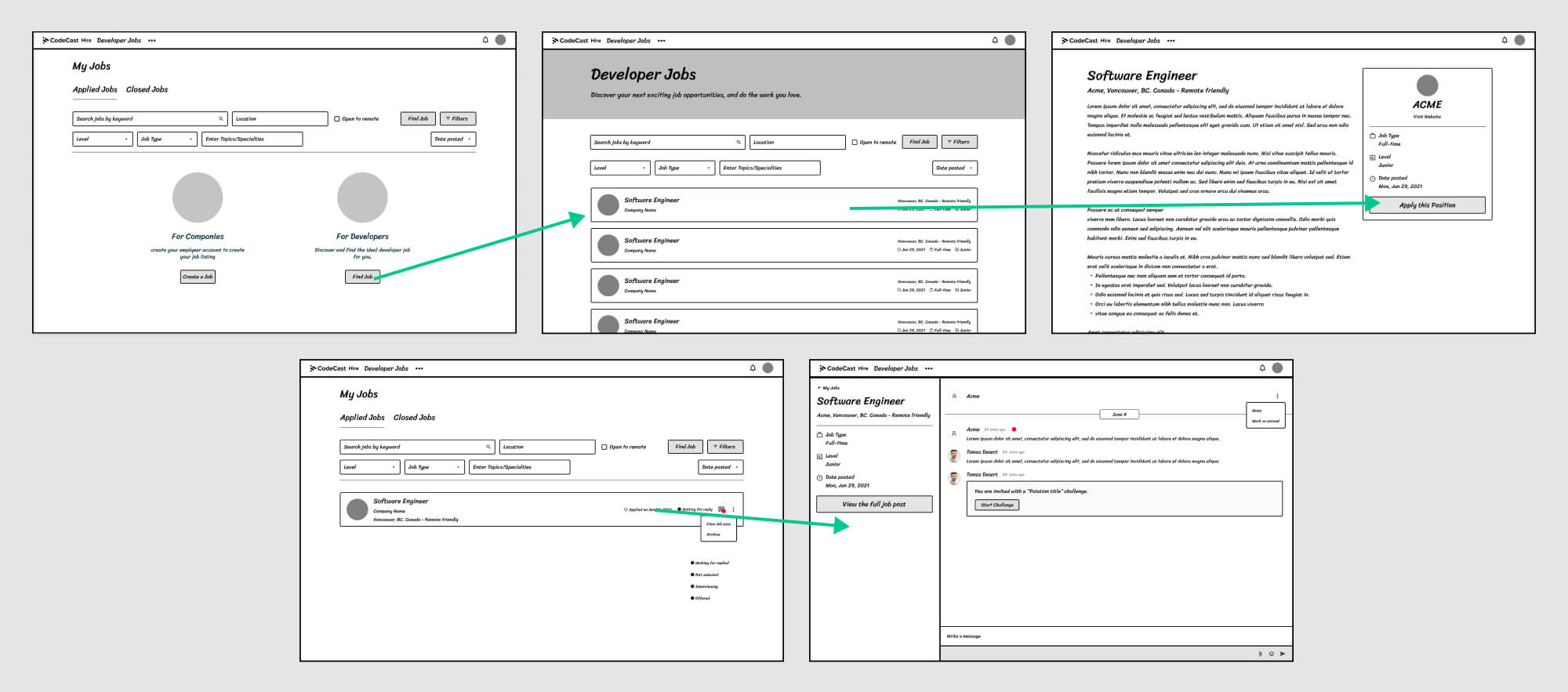Tick Open to remote beside the Software Engineer application
The image size is (1568, 692).
pos(604,447)
